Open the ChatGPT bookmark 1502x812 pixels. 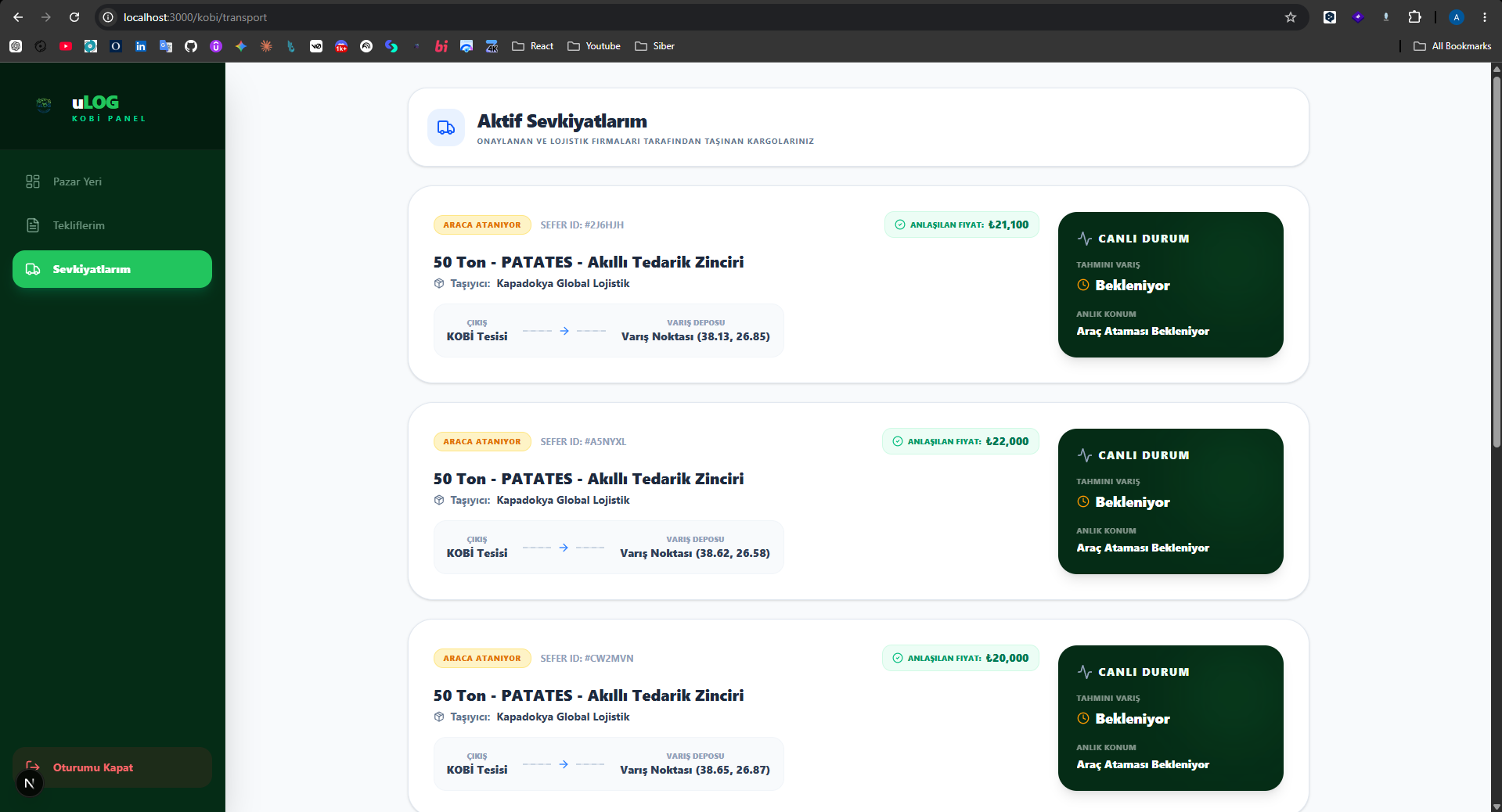(x=16, y=46)
